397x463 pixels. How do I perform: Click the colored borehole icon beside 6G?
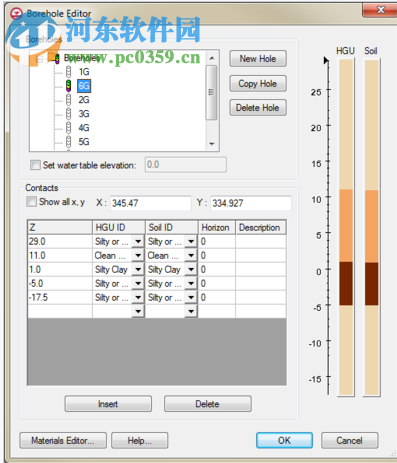tap(69, 86)
